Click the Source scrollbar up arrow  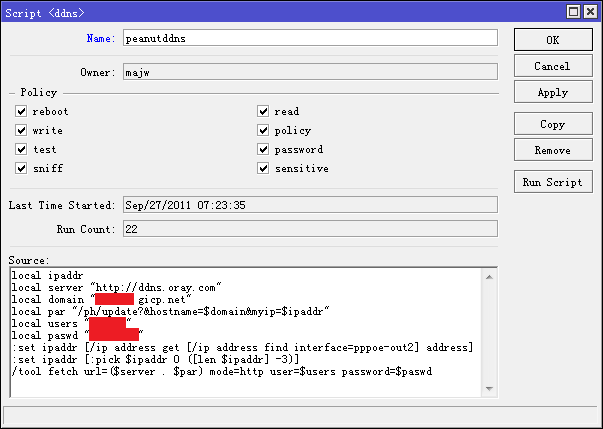pos(490,273)
